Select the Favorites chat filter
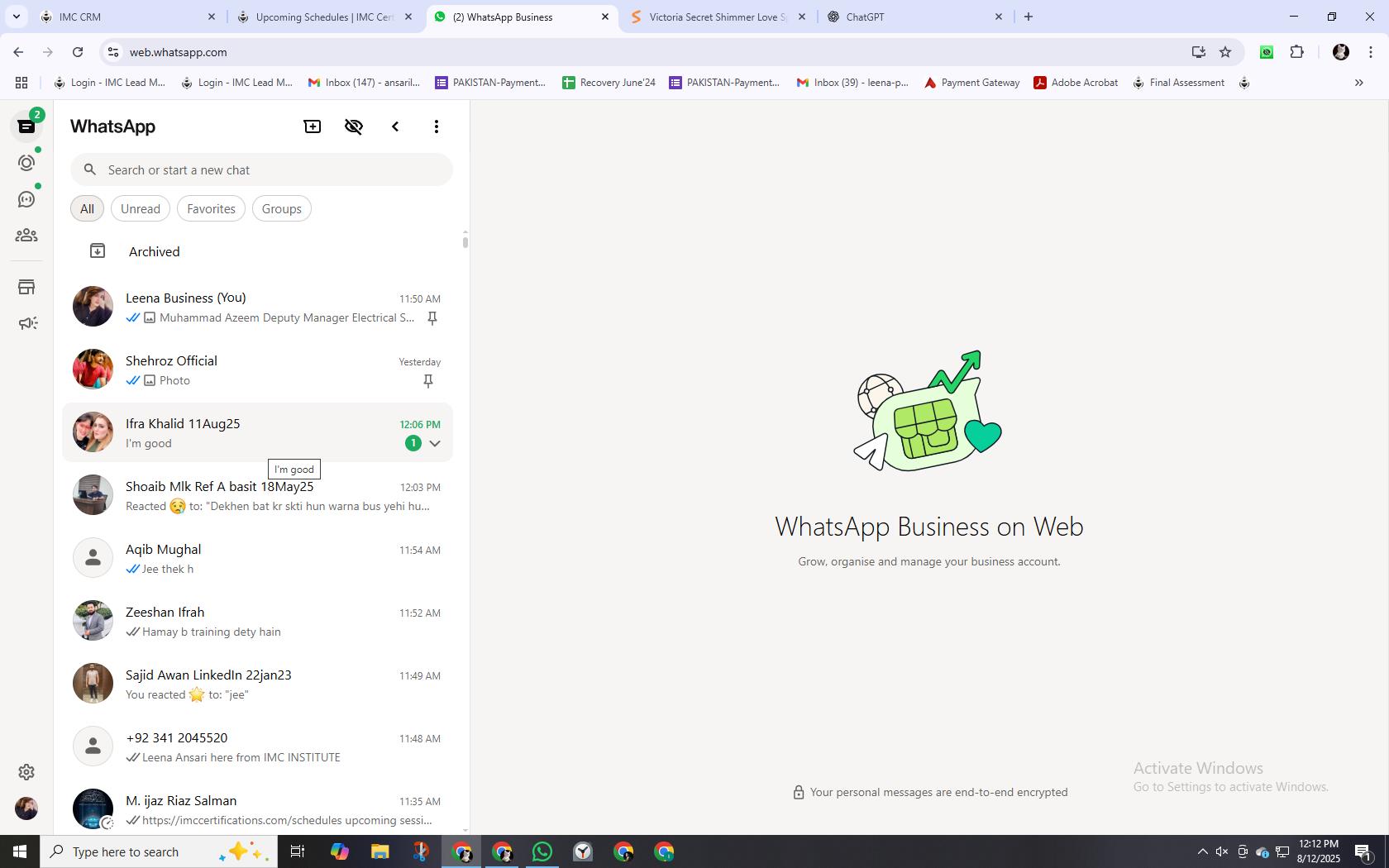Image resolution: width=1389 pixels, height=868 pixels. click(211, 208)
